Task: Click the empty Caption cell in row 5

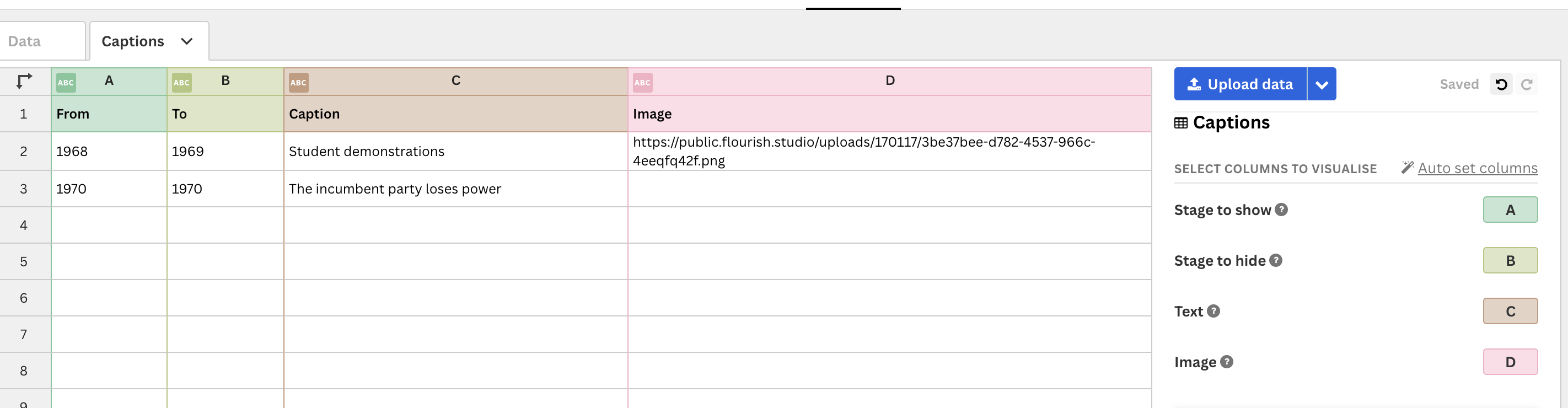Action: (x=456, y=262)
